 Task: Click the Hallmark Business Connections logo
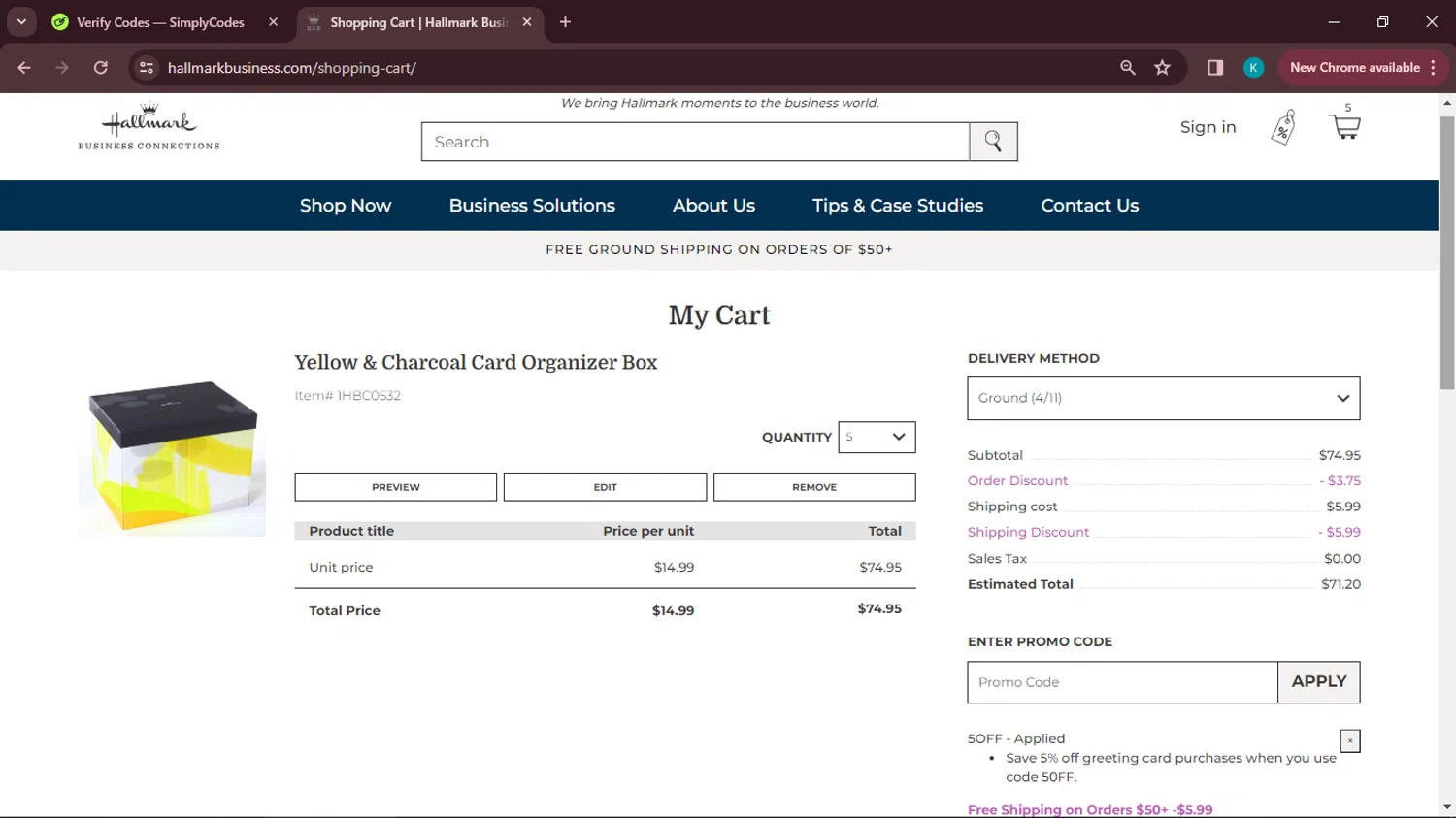pyautogui.click(x=149, y=126)
